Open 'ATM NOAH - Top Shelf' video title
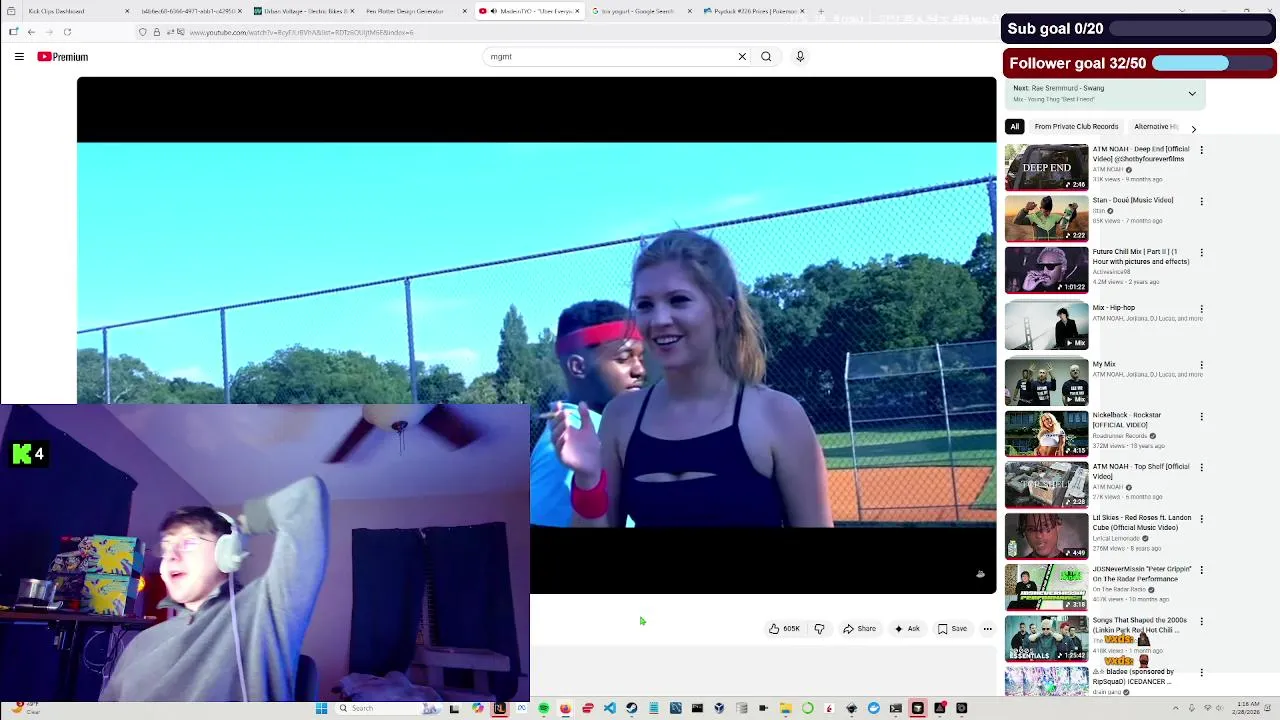This screenshot has width=1280, height=720. (1140, 471)
